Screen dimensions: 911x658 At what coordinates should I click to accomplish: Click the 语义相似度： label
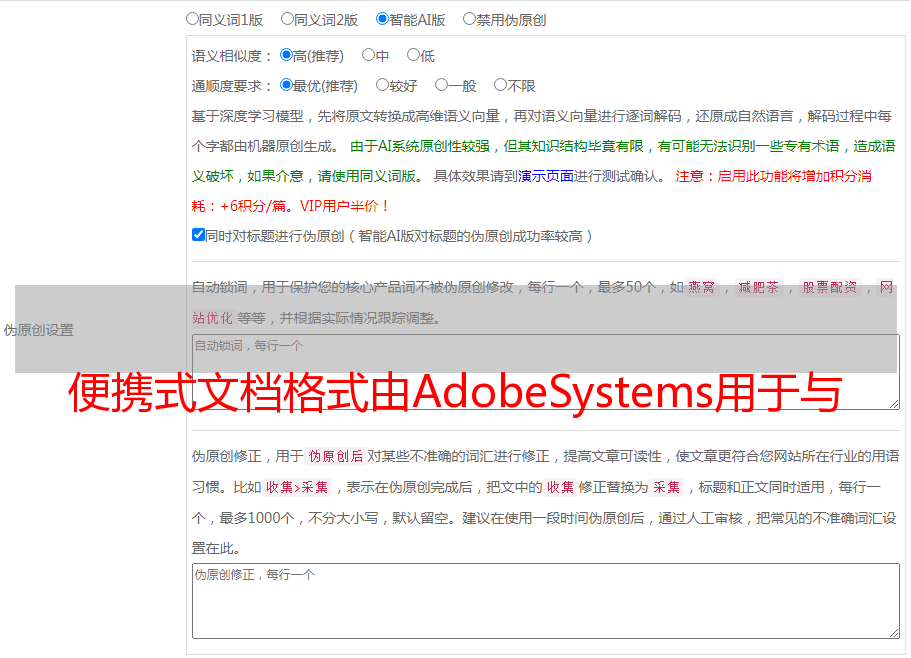tap(232, 56)
